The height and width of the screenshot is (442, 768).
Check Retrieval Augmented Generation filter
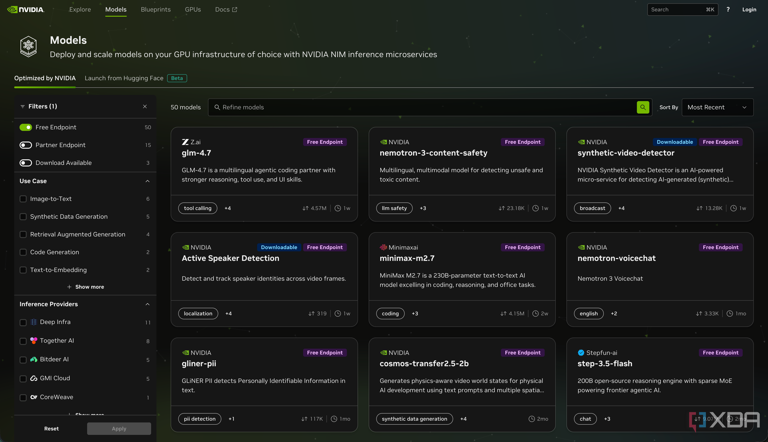tap(23, 234)
